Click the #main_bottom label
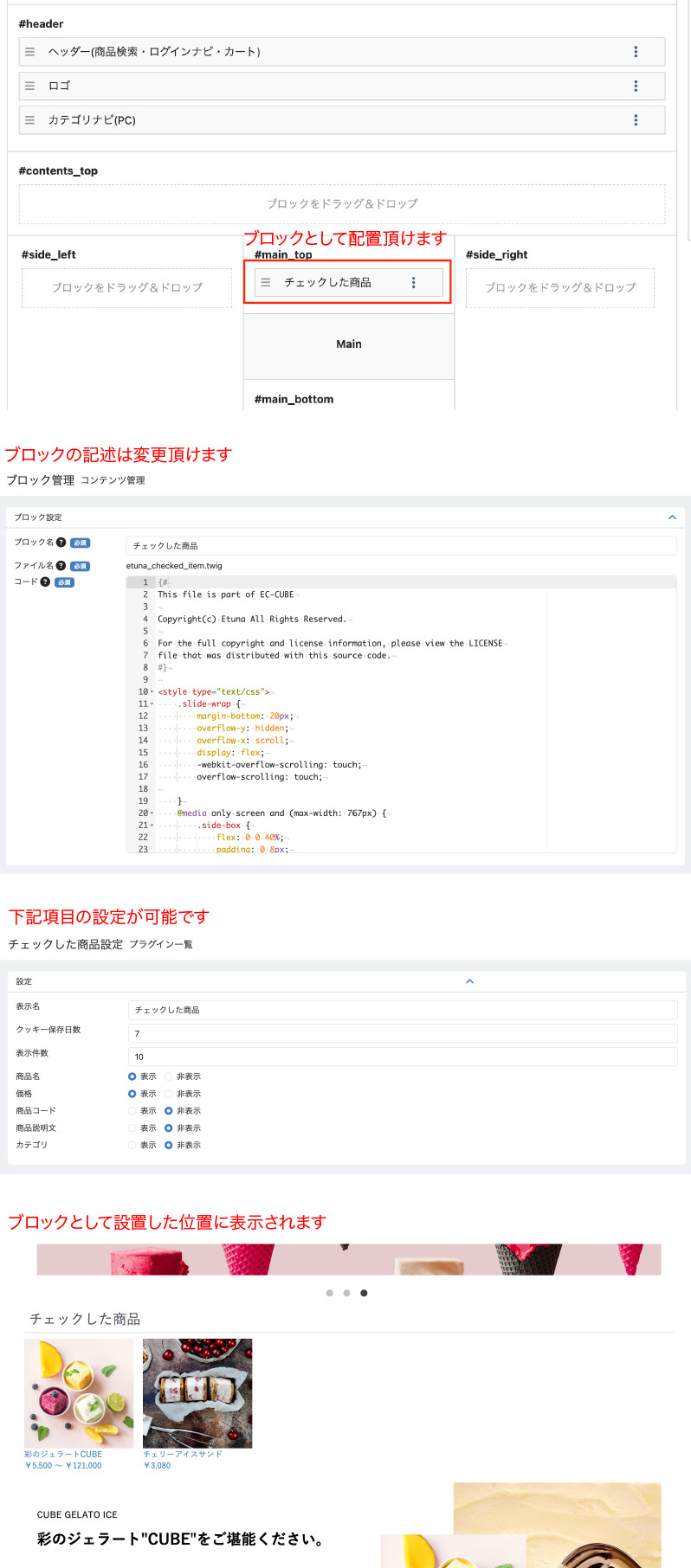This screenshot has width=691, height=1568. (x=294, y=399)
